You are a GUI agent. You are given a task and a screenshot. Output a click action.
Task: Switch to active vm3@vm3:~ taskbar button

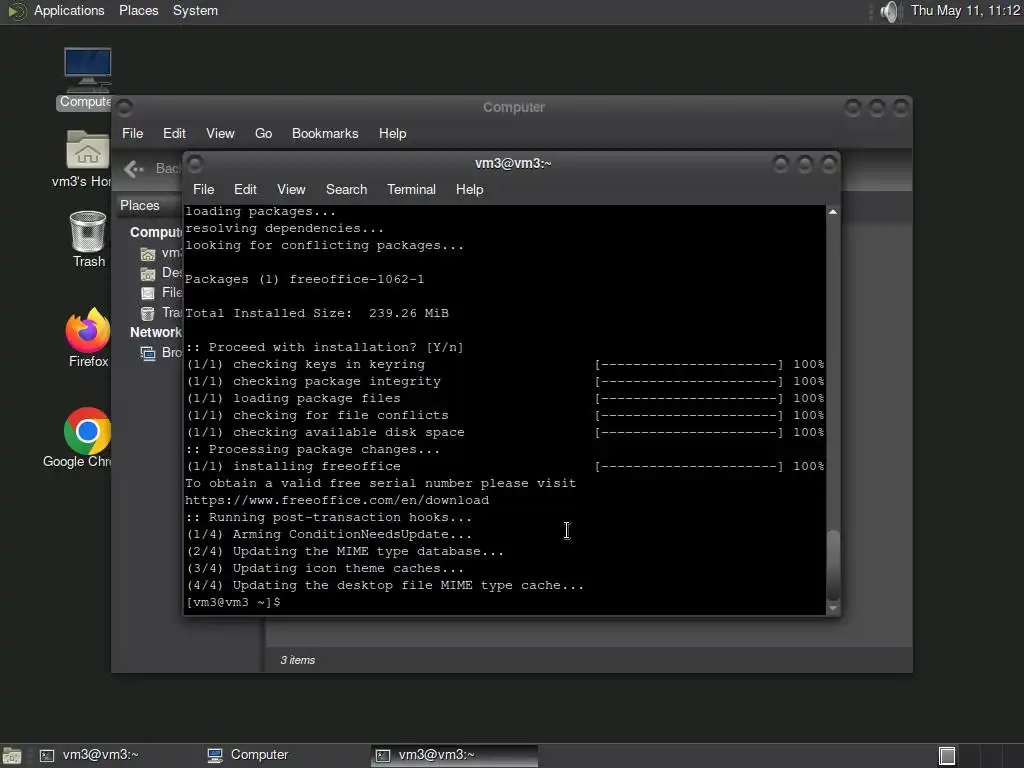click(455, 755)
